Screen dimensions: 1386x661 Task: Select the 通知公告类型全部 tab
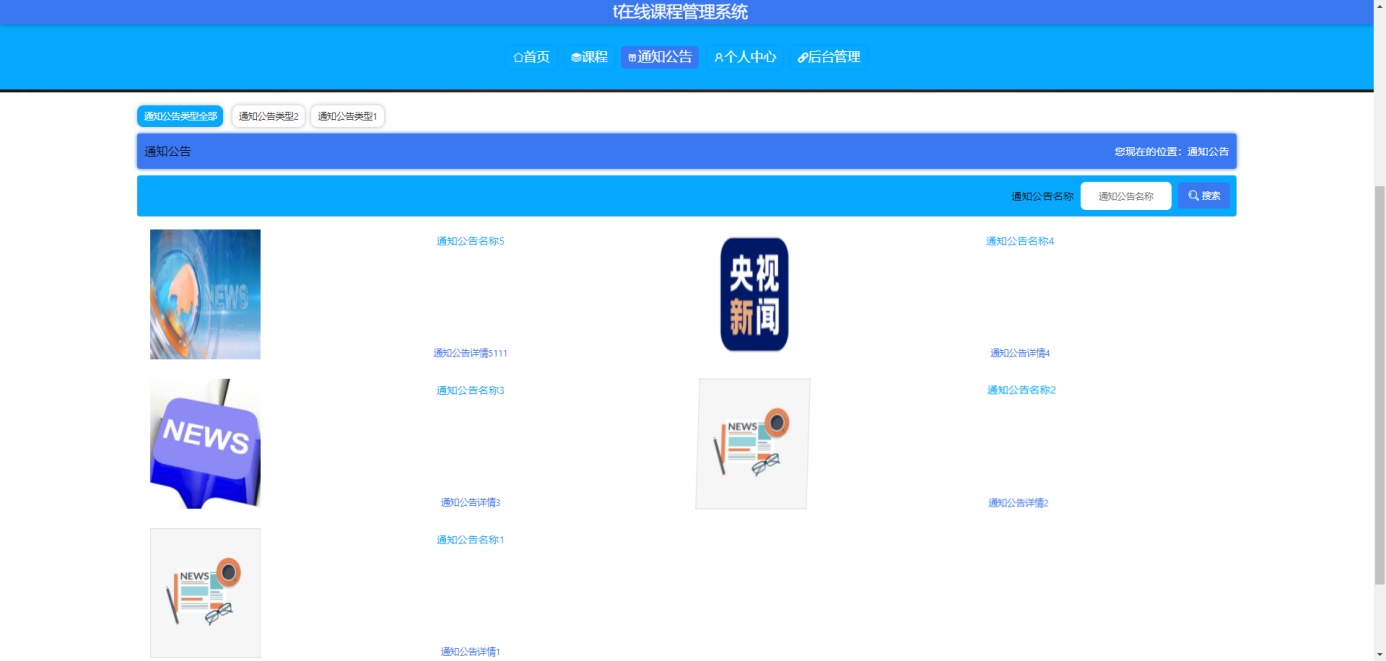click(180, 115)
